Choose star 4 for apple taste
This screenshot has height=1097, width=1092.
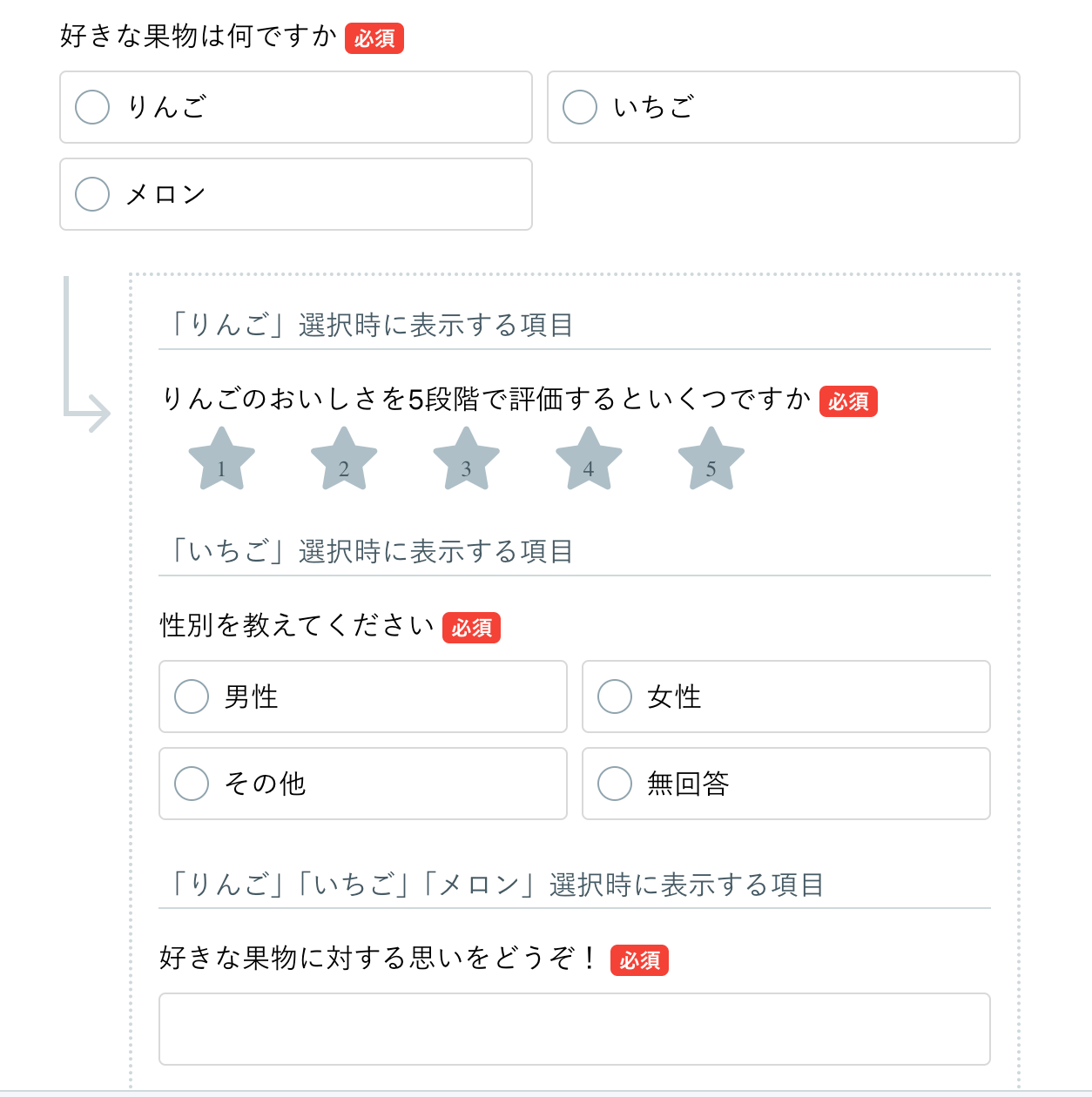tap(589, 461)
